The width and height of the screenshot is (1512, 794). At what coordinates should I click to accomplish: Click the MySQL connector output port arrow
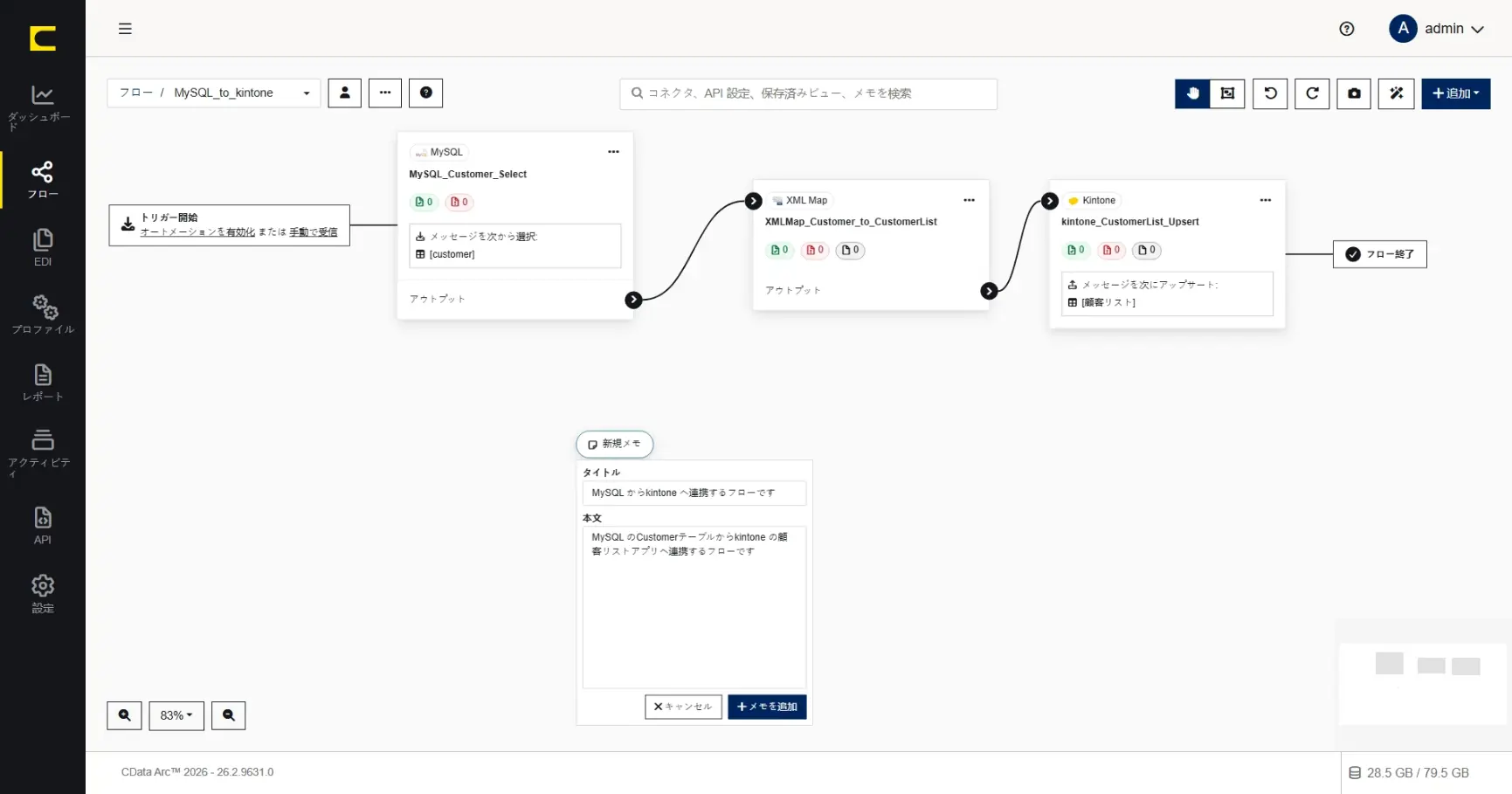pyautogui.click(x=633, y=300)
